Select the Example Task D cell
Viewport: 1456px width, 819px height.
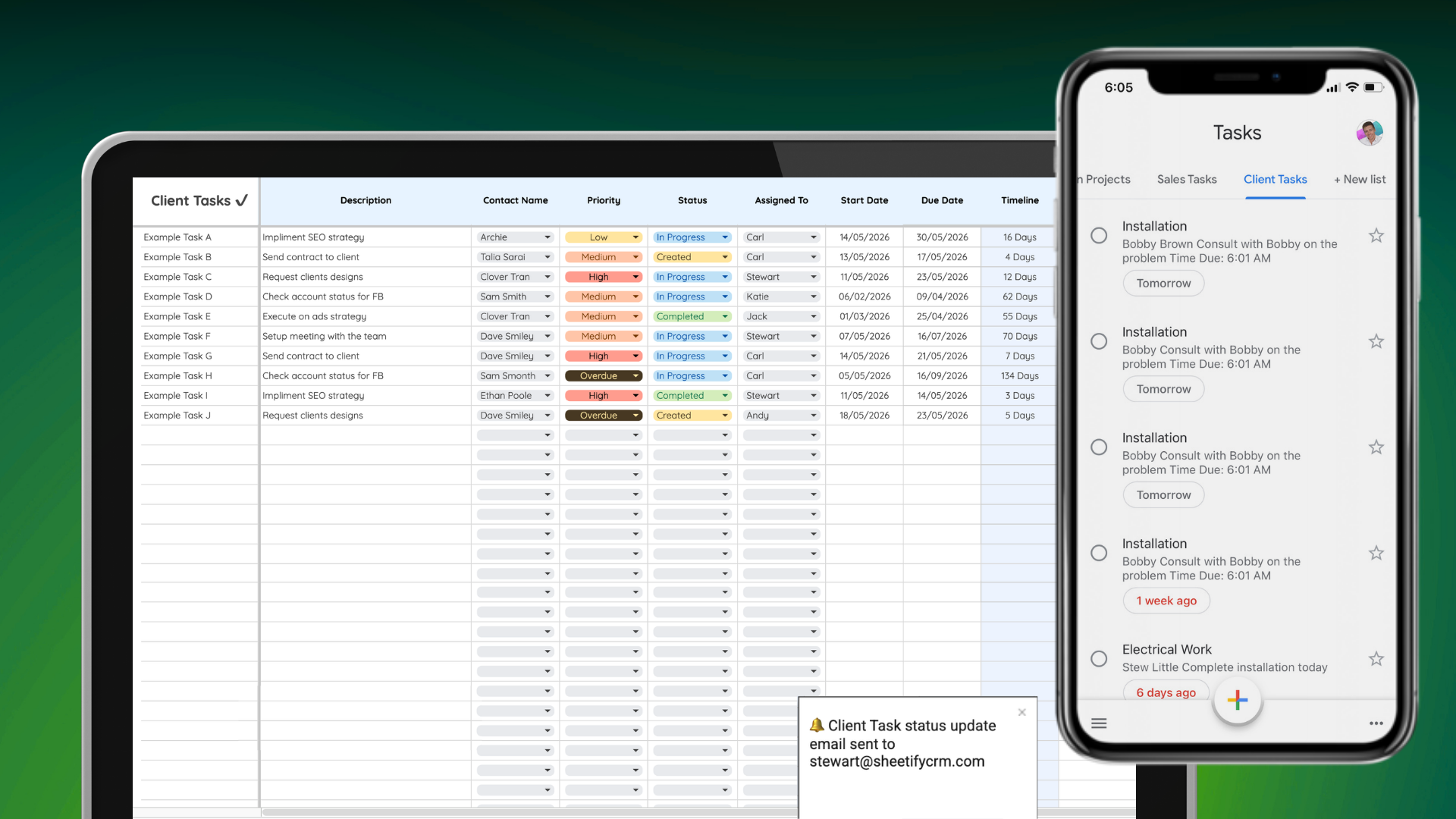[199, 297]
